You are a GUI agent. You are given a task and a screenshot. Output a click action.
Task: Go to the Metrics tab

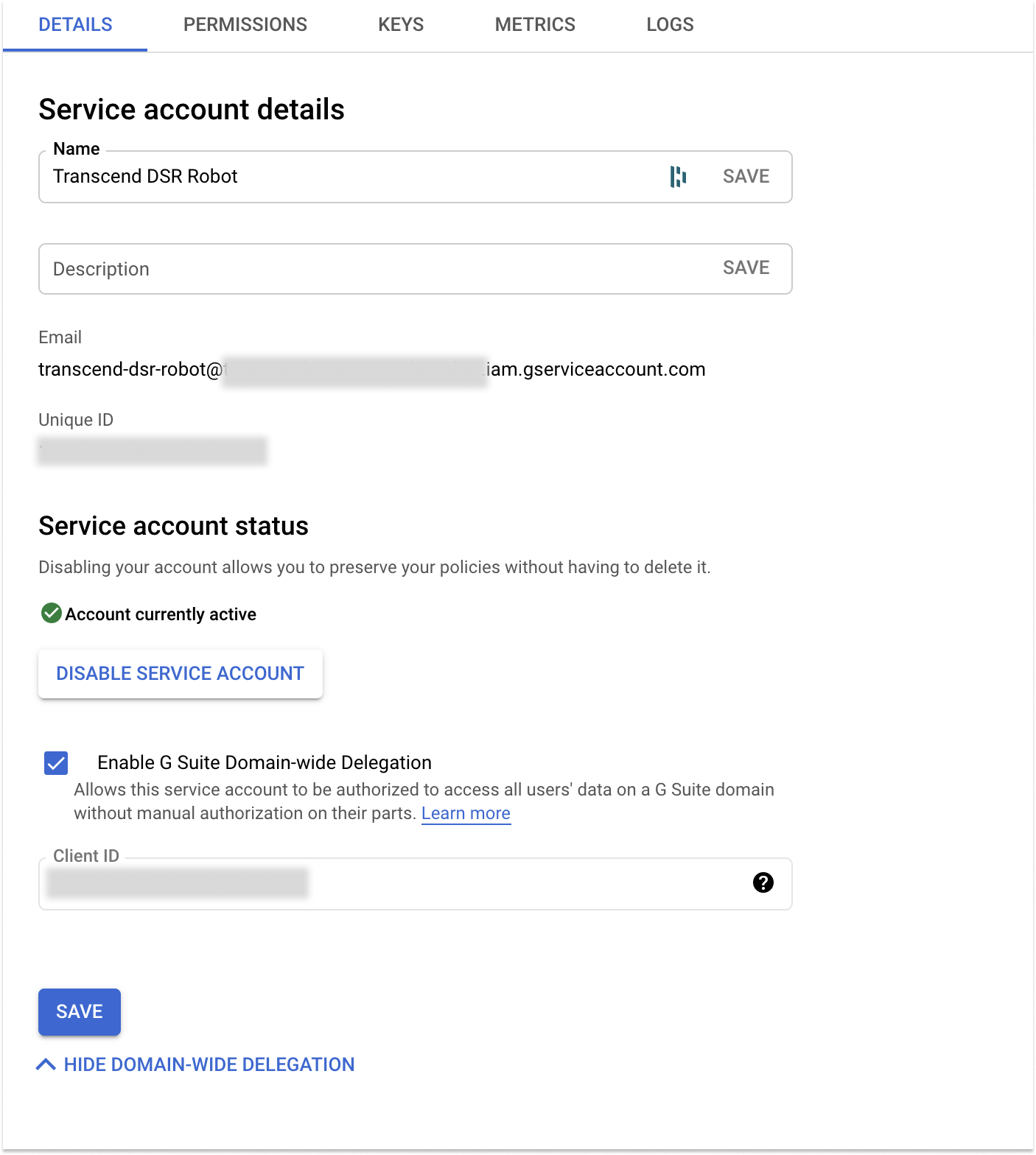coord(535,24)
